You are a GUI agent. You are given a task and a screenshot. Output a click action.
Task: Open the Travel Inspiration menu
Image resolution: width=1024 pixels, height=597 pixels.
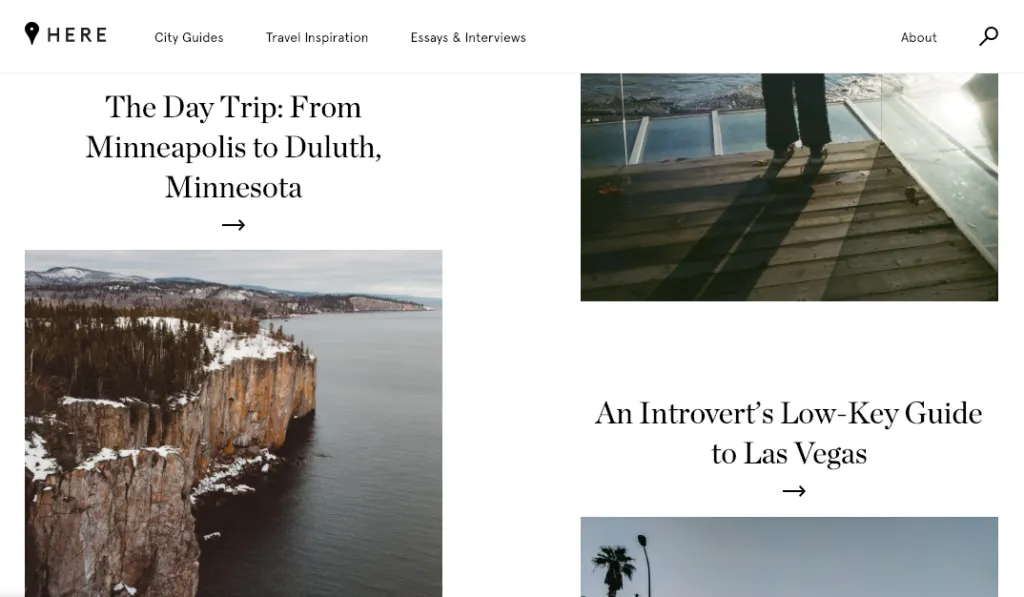(x=317, y=38)
